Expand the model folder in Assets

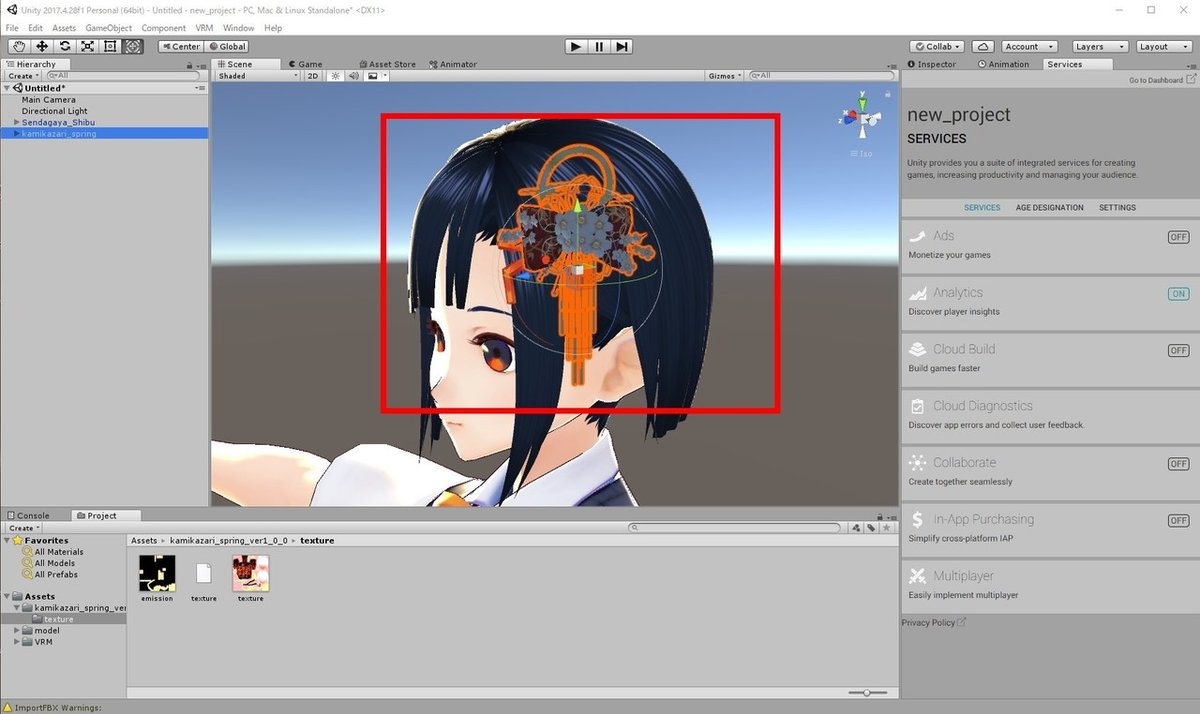[17, 631]
